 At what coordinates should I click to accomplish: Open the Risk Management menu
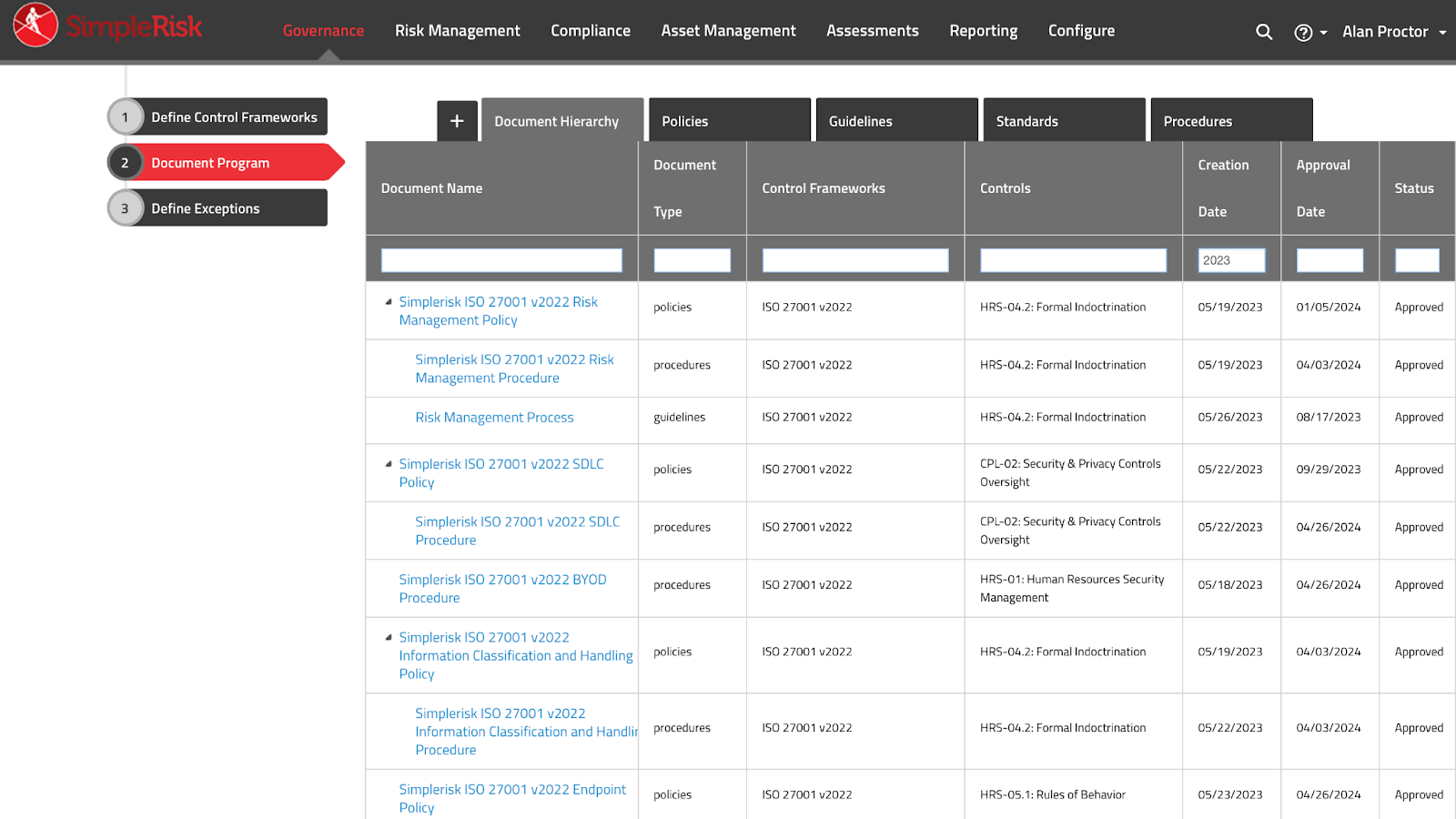(x=458, y=31)
